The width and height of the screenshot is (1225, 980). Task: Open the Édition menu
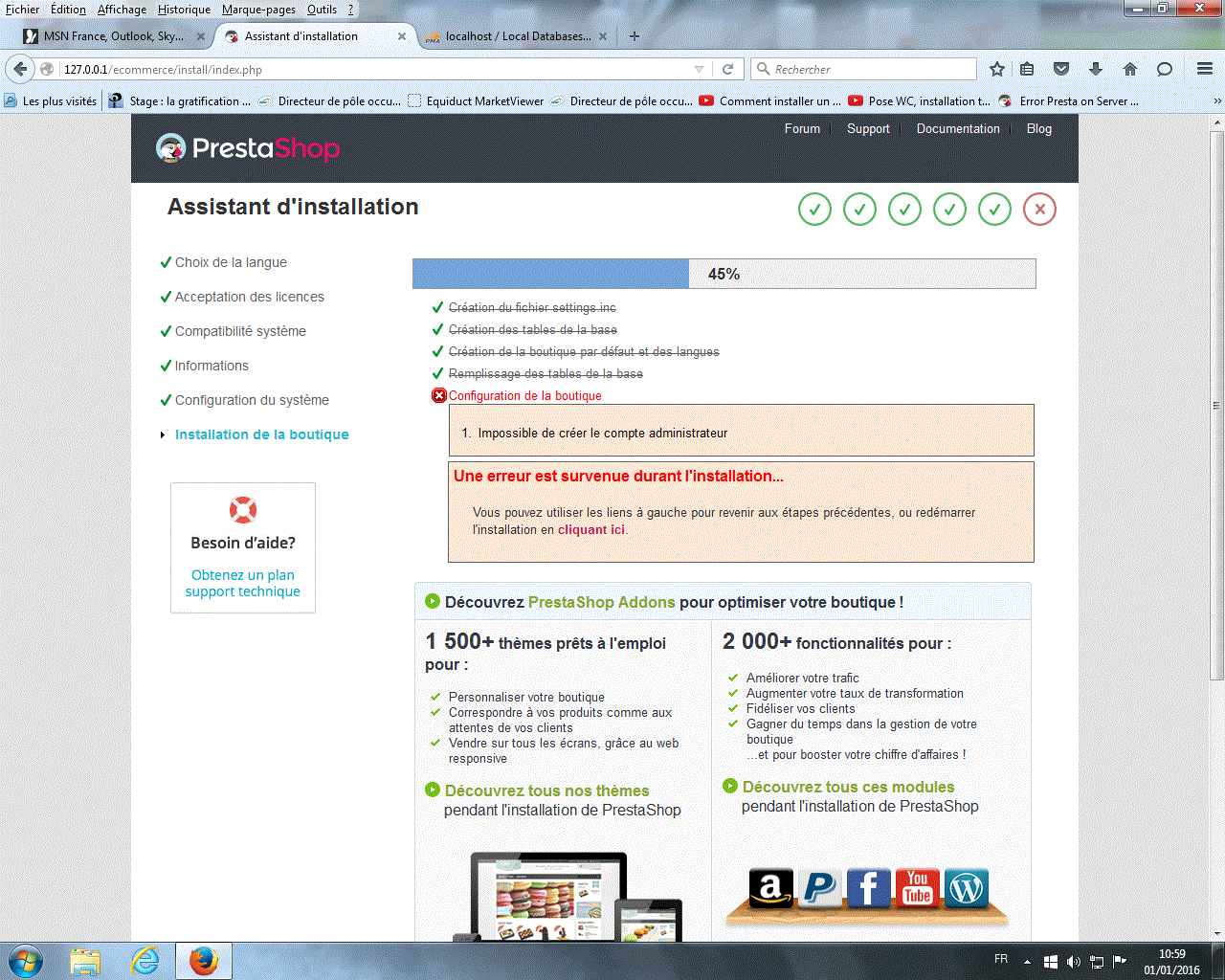point(68,10)
